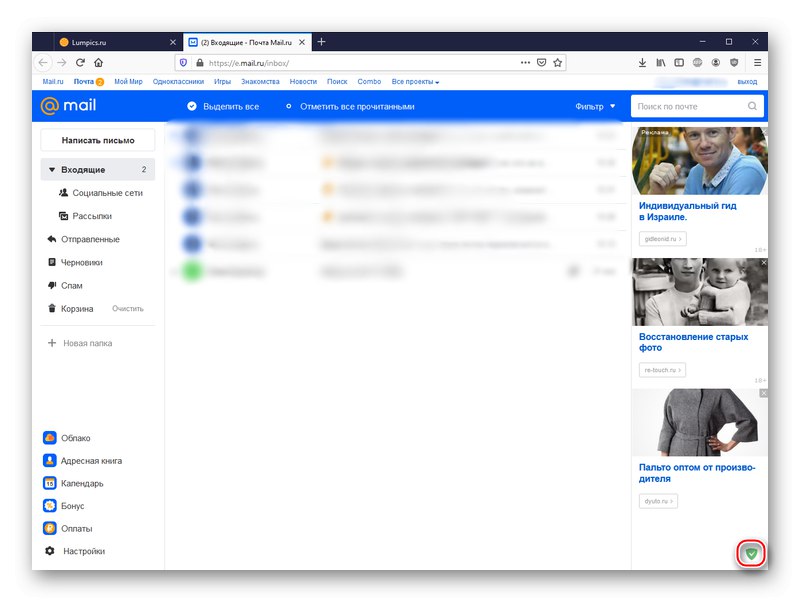Open Знакомства link
The width and height of the screenshot is (800, 602).
(x=260, y=82)
